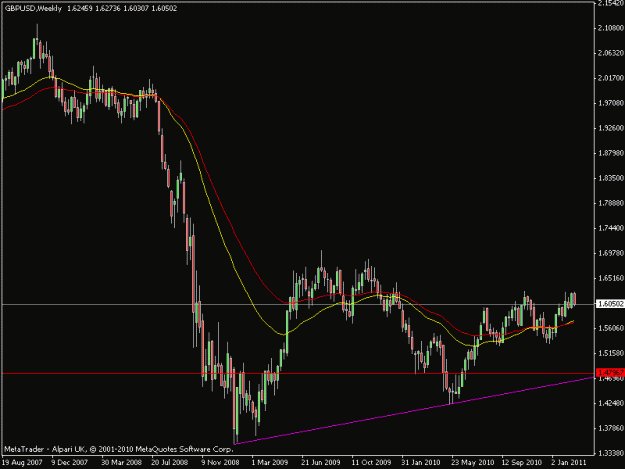
Task: Click the 9 Nov 2008 date label
Action: tap(220, 463)
